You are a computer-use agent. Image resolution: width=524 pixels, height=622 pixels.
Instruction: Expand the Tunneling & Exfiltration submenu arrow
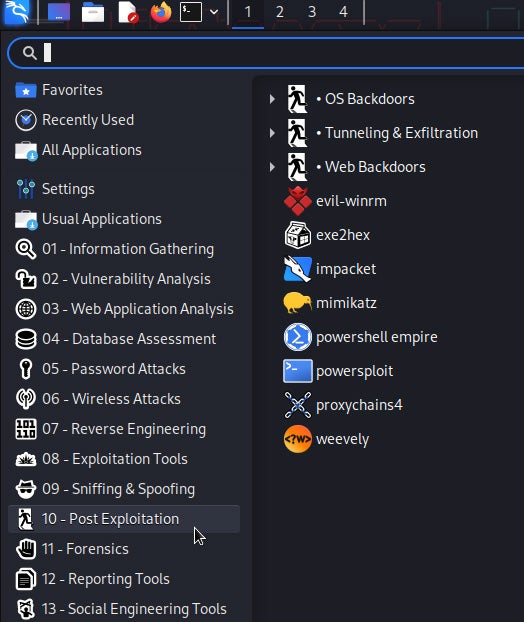pyautogui.click(x=272, y=133)
